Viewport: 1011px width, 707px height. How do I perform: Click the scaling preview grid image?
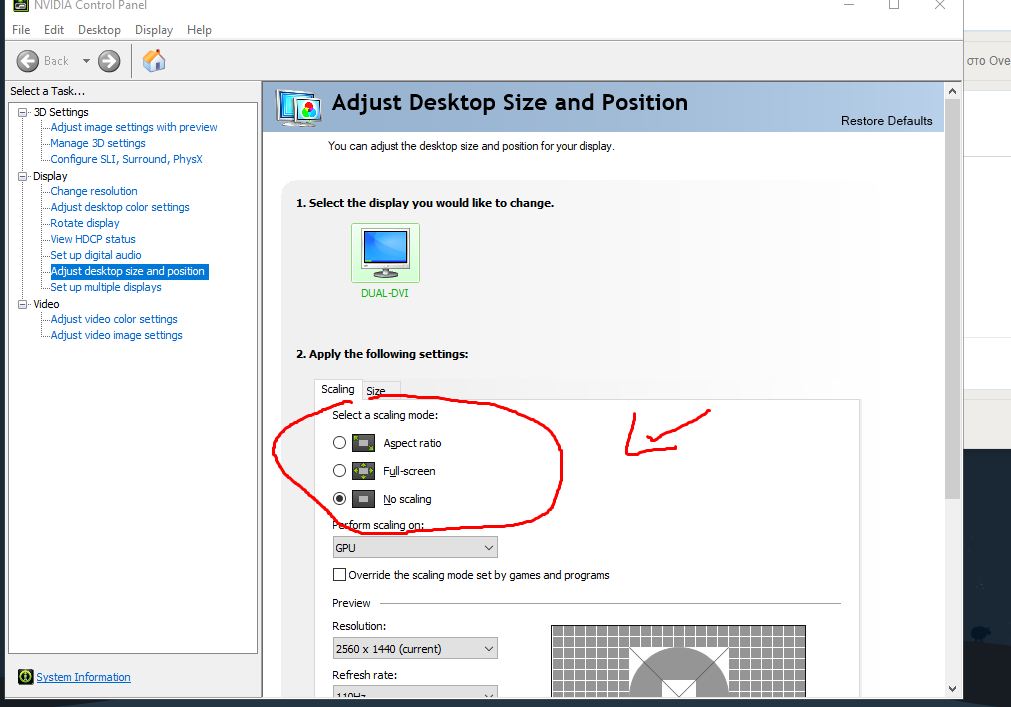coord(678,661)
